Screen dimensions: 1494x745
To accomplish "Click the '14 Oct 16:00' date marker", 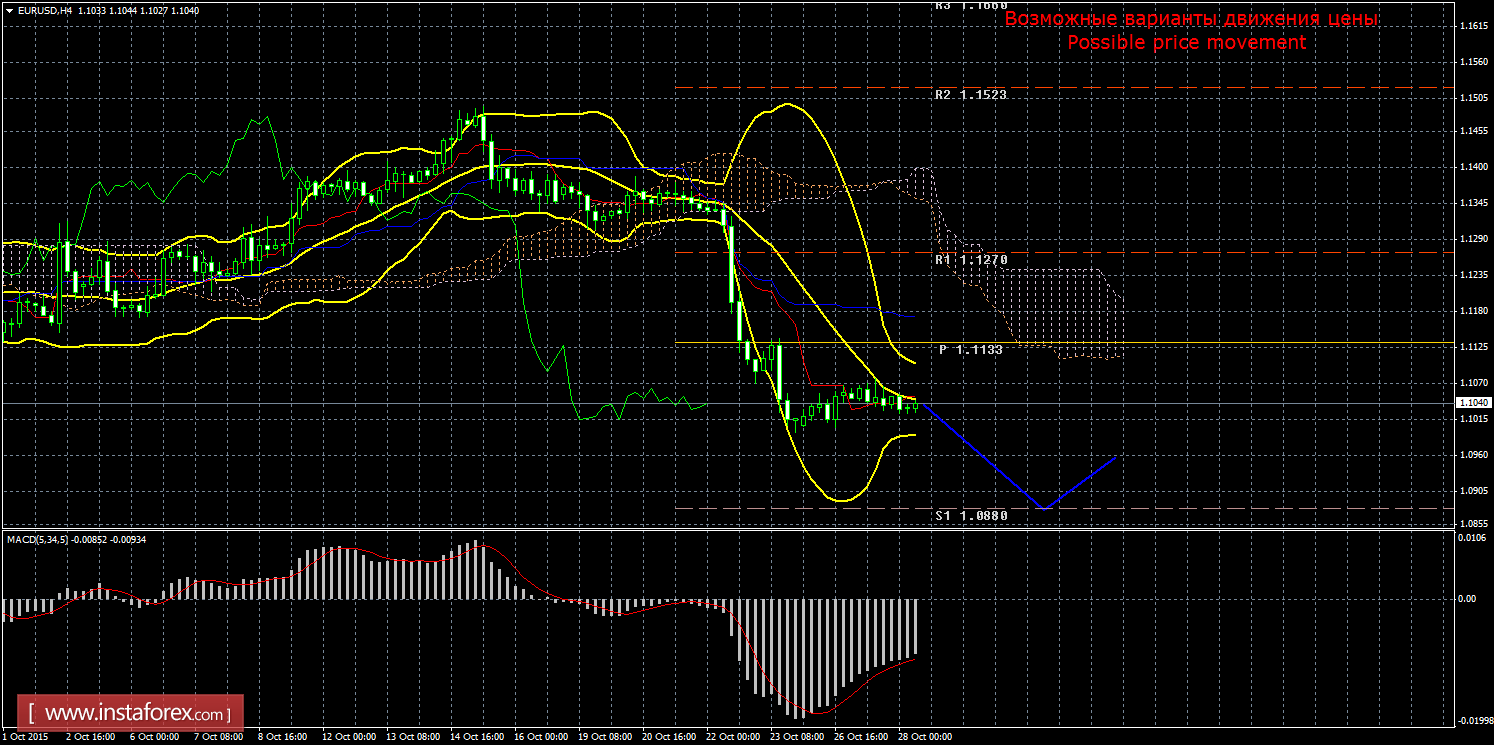I will pos(475,737).
